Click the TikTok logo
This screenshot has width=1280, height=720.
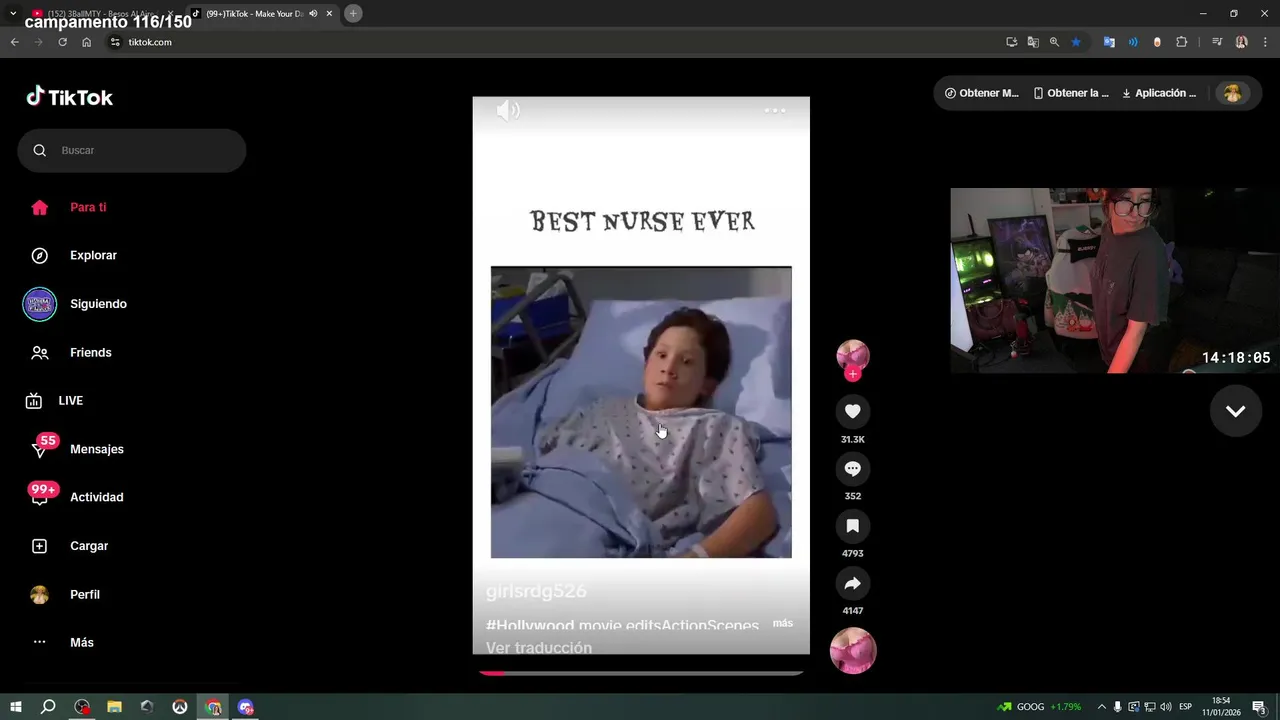(x=69, y=97)
